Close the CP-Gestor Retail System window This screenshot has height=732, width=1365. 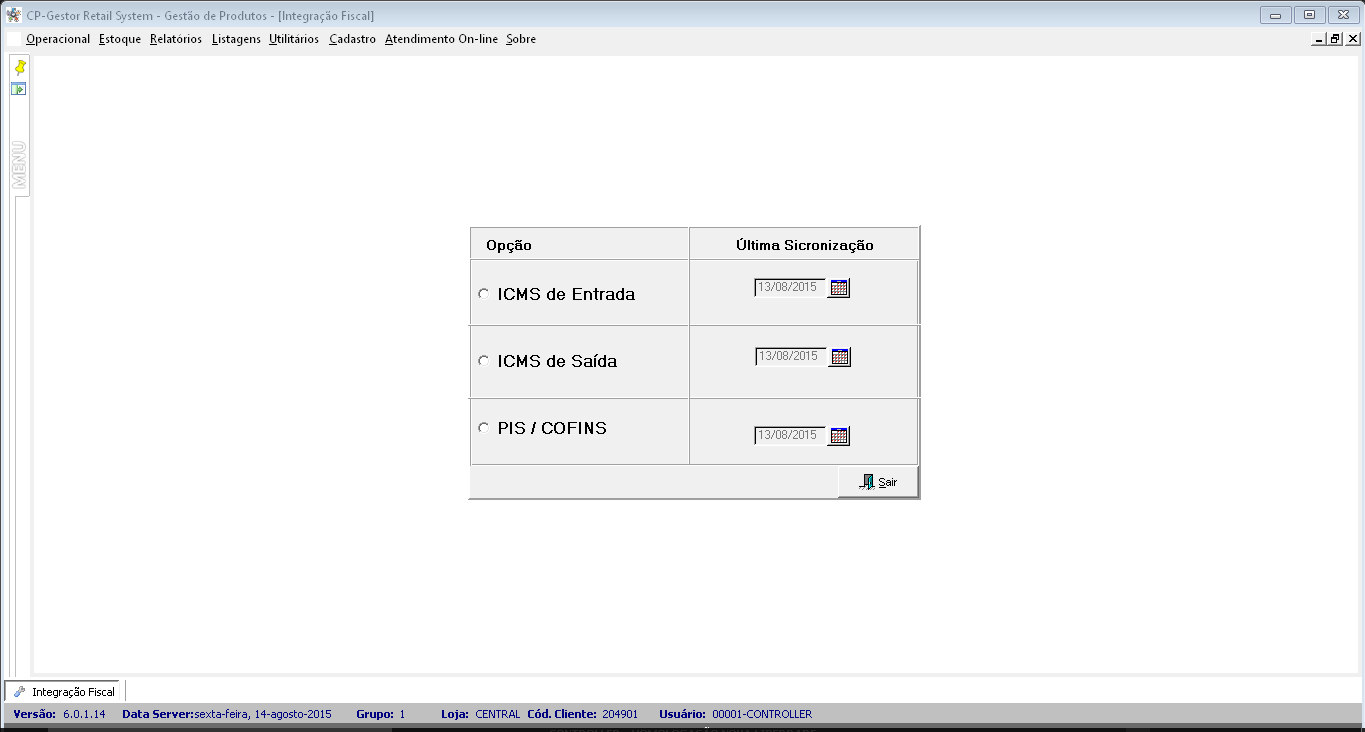[x=1342, y=15]
